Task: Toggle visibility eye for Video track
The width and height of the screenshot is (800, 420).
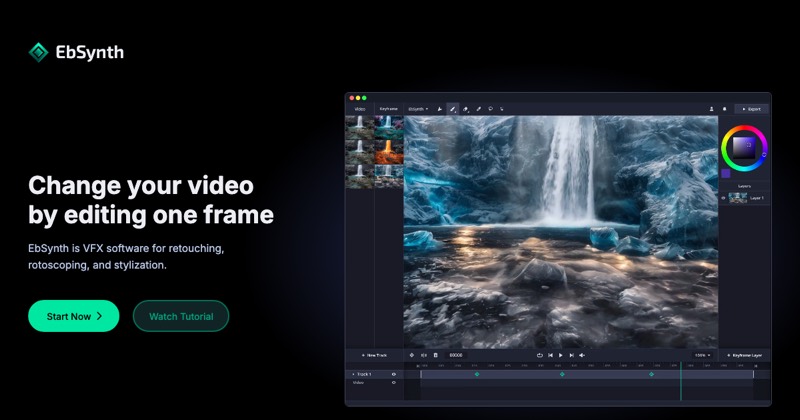Action: pyautogui.click(x=394, y=382)
